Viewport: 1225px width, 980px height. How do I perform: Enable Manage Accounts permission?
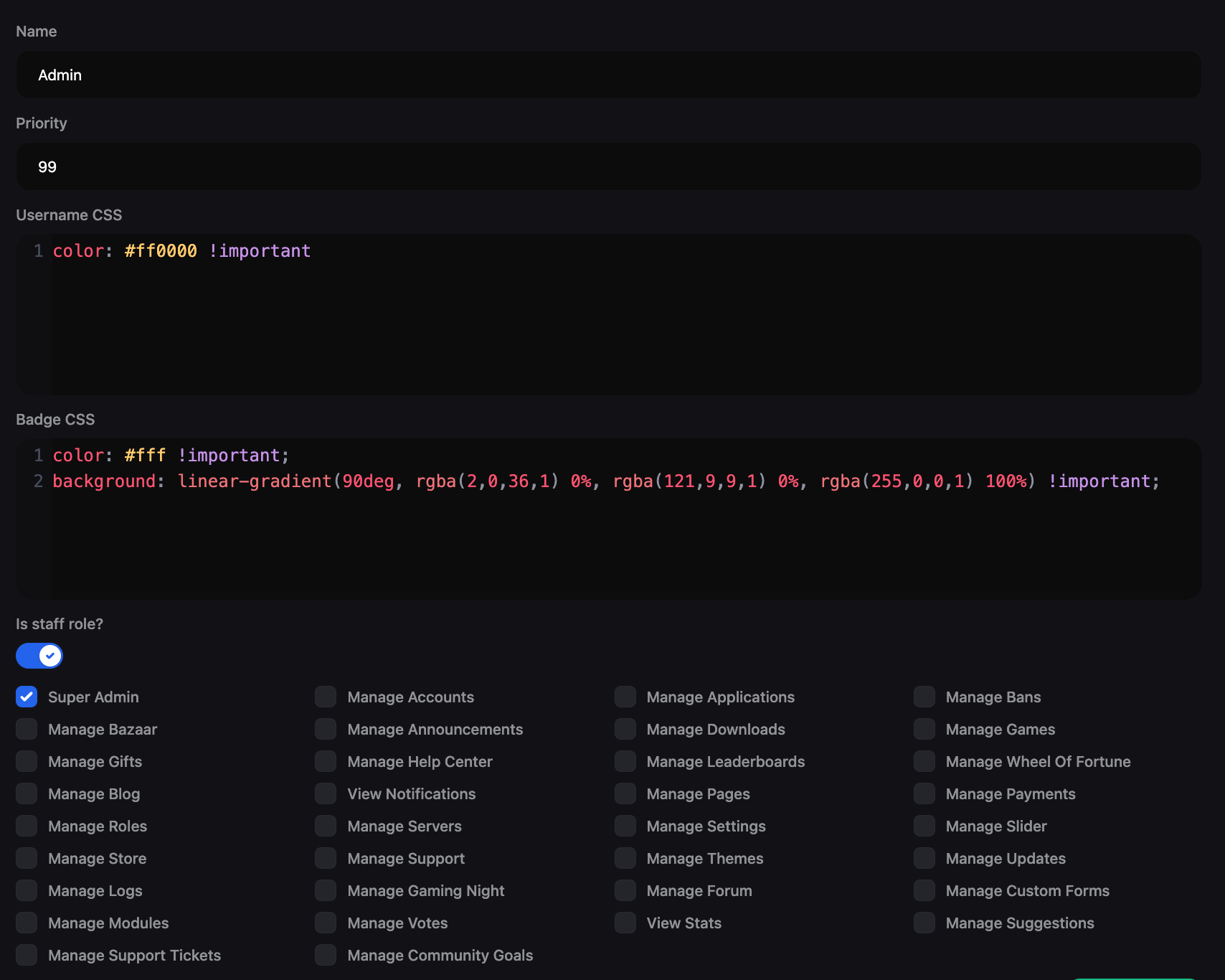326,697
